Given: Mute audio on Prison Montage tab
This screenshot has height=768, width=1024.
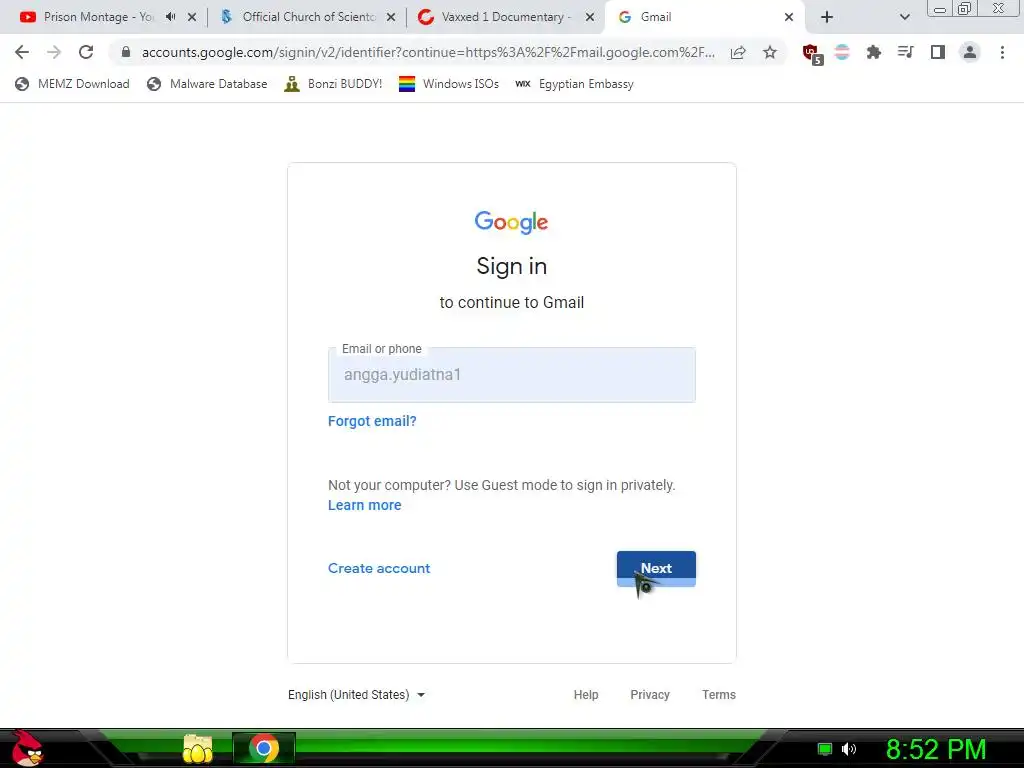Looking at the screenshot, I should (x=170, y=17).
